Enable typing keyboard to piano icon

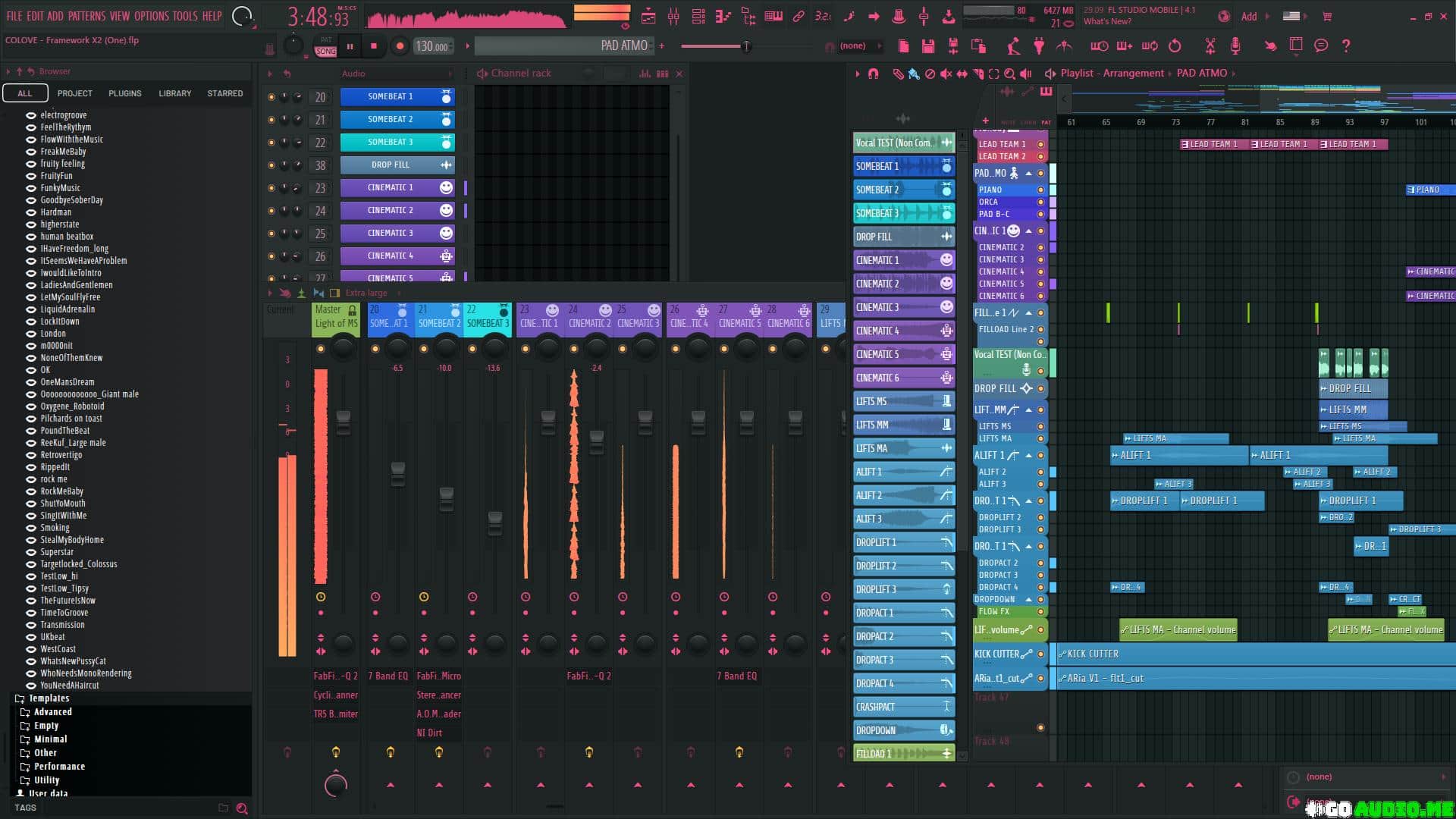(773, 16)
